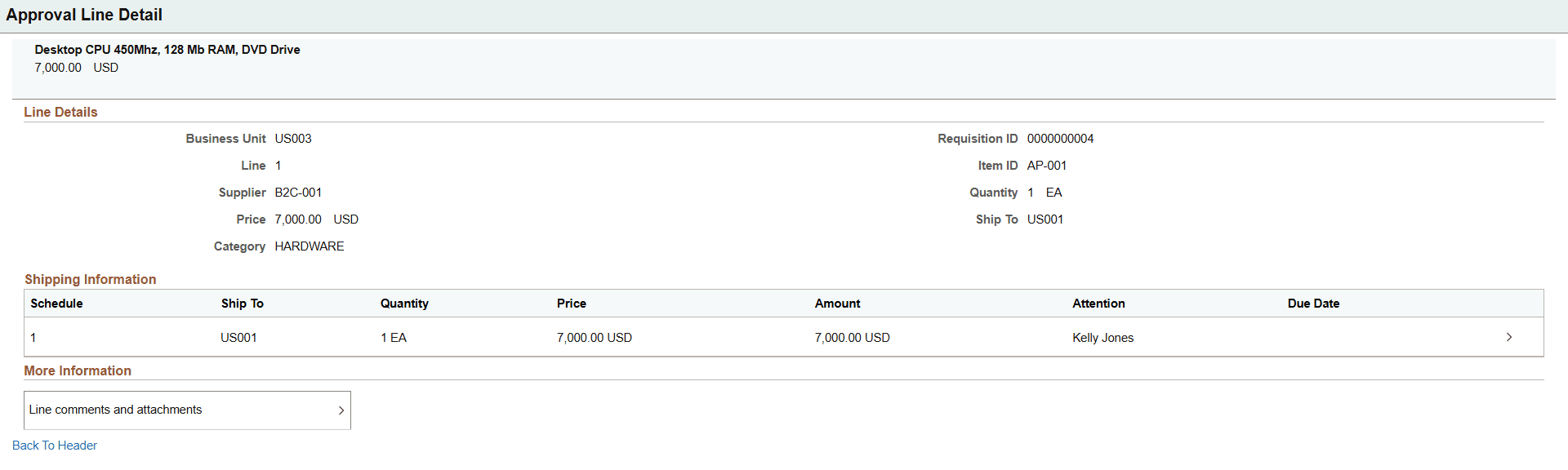Click the Amount column header

[x=837, y=304]
